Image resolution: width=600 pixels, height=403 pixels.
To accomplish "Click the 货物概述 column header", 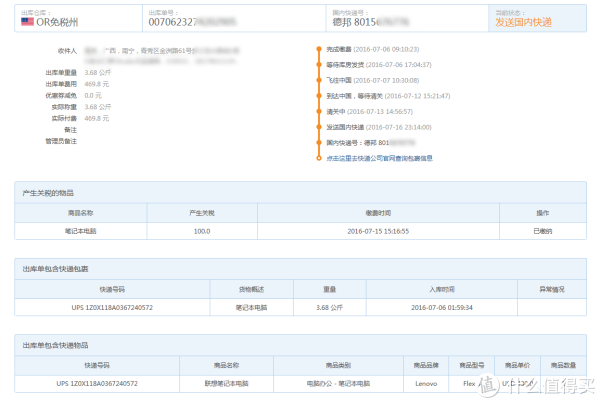I will (x=251, y=289).
